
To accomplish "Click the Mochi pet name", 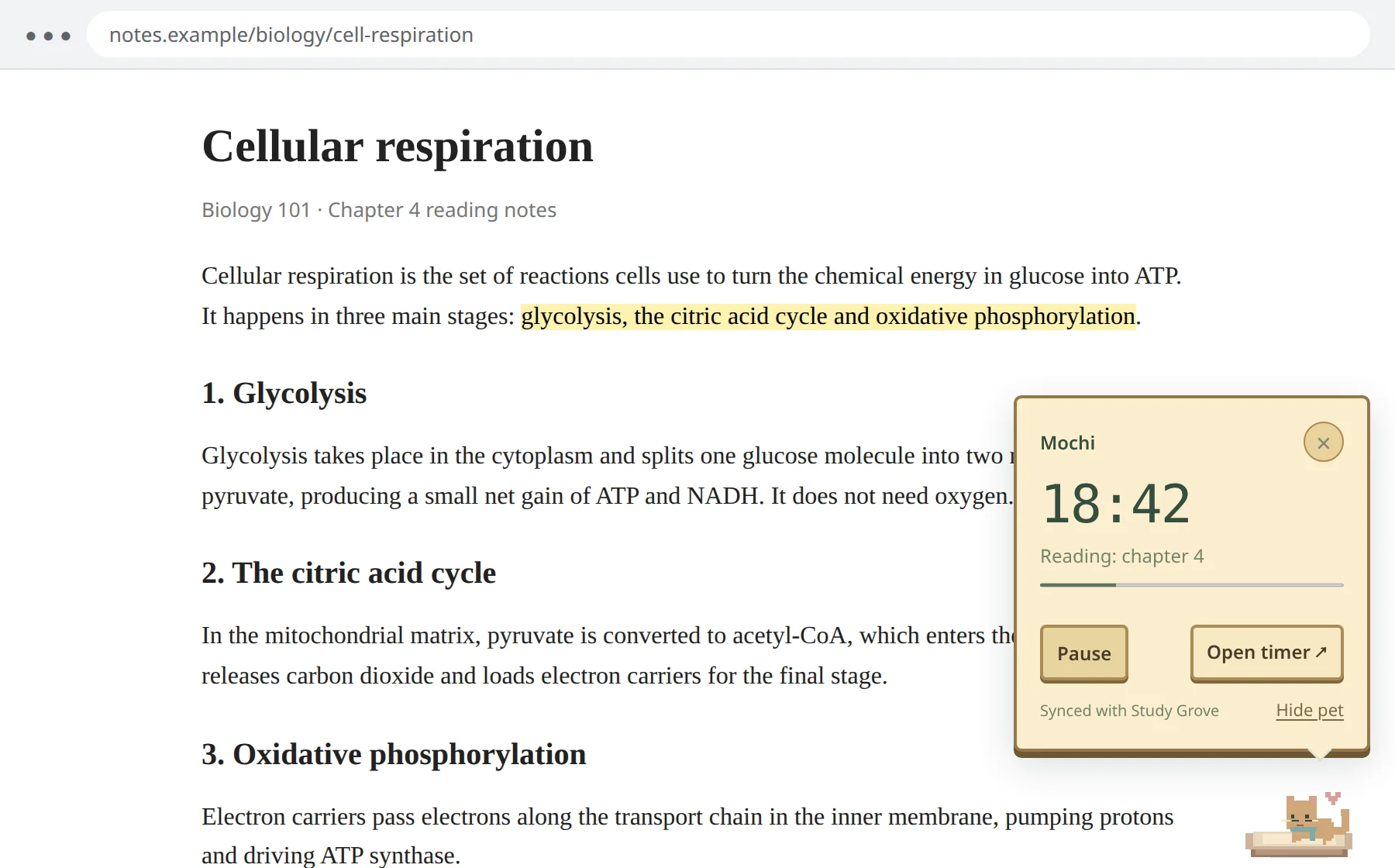I will 1067,443.
